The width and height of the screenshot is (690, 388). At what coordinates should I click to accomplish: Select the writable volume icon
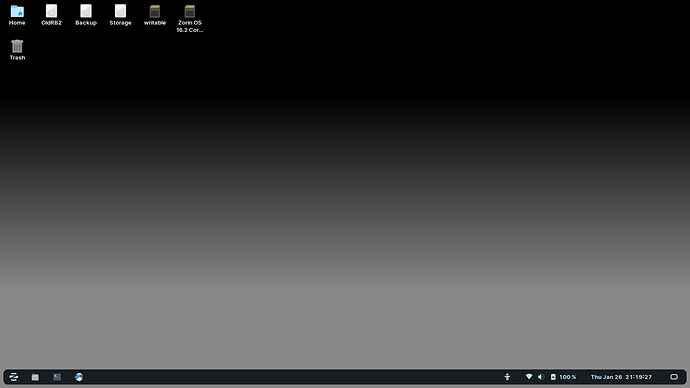155,15
